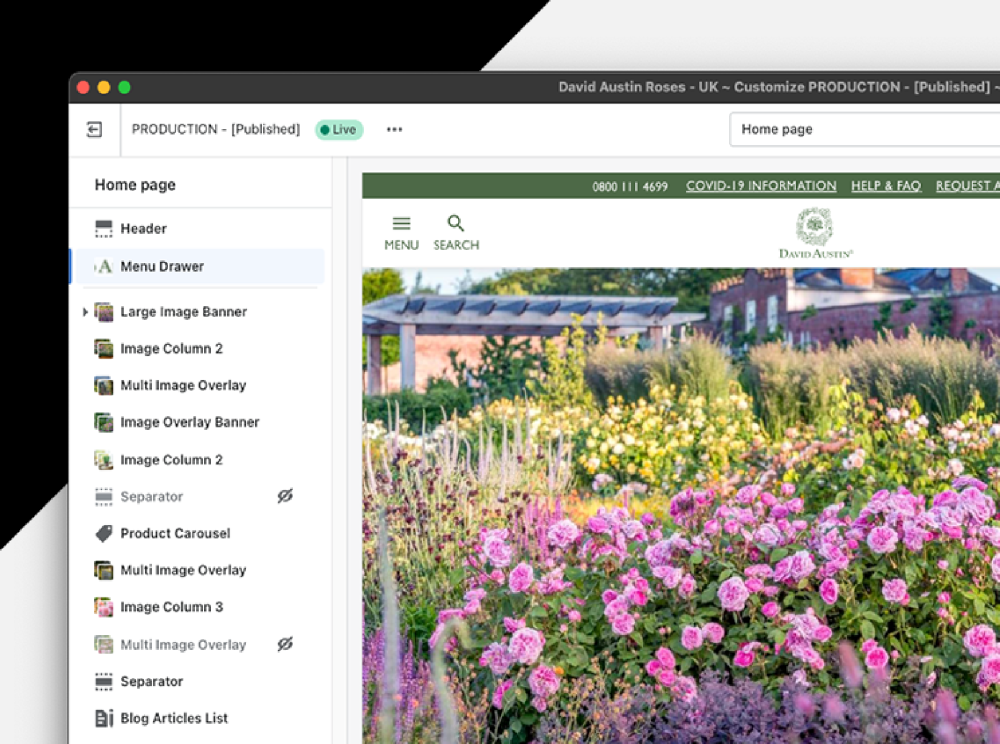Click the Multi Image Overlay section icon
The height and width of the screenshot is (744, 1000).
coord(104,385)
